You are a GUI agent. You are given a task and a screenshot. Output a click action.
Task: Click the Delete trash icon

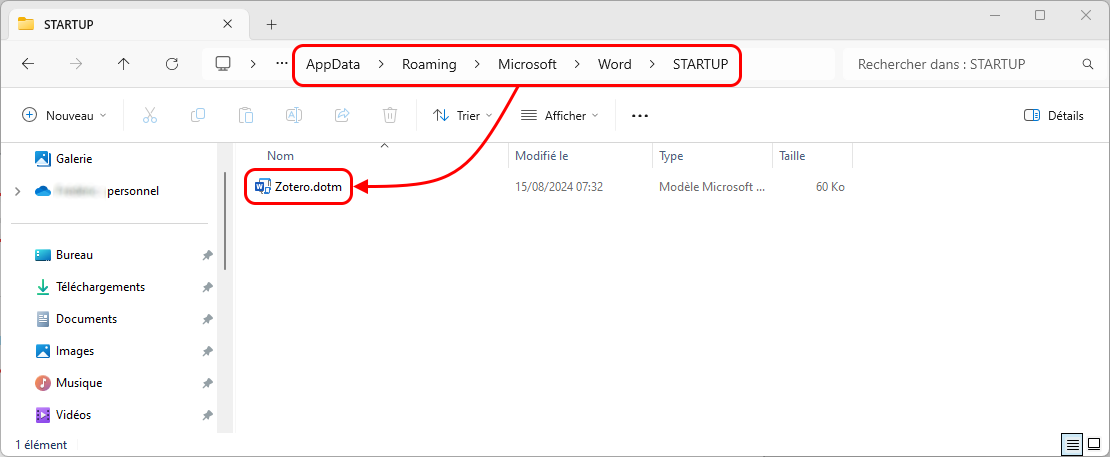(x=390, y=116)
